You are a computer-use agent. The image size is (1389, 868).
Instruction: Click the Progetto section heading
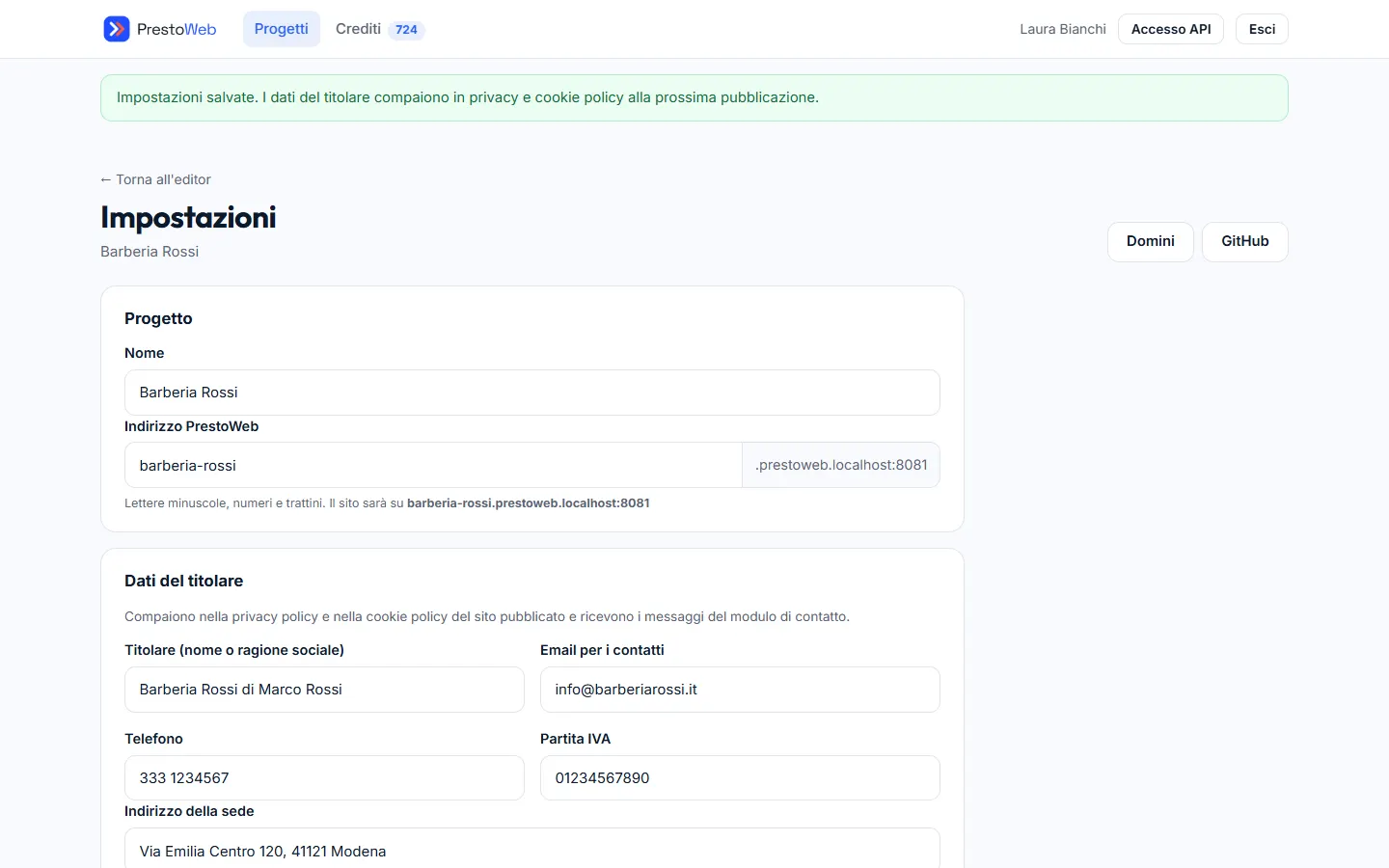pos(158,318)
